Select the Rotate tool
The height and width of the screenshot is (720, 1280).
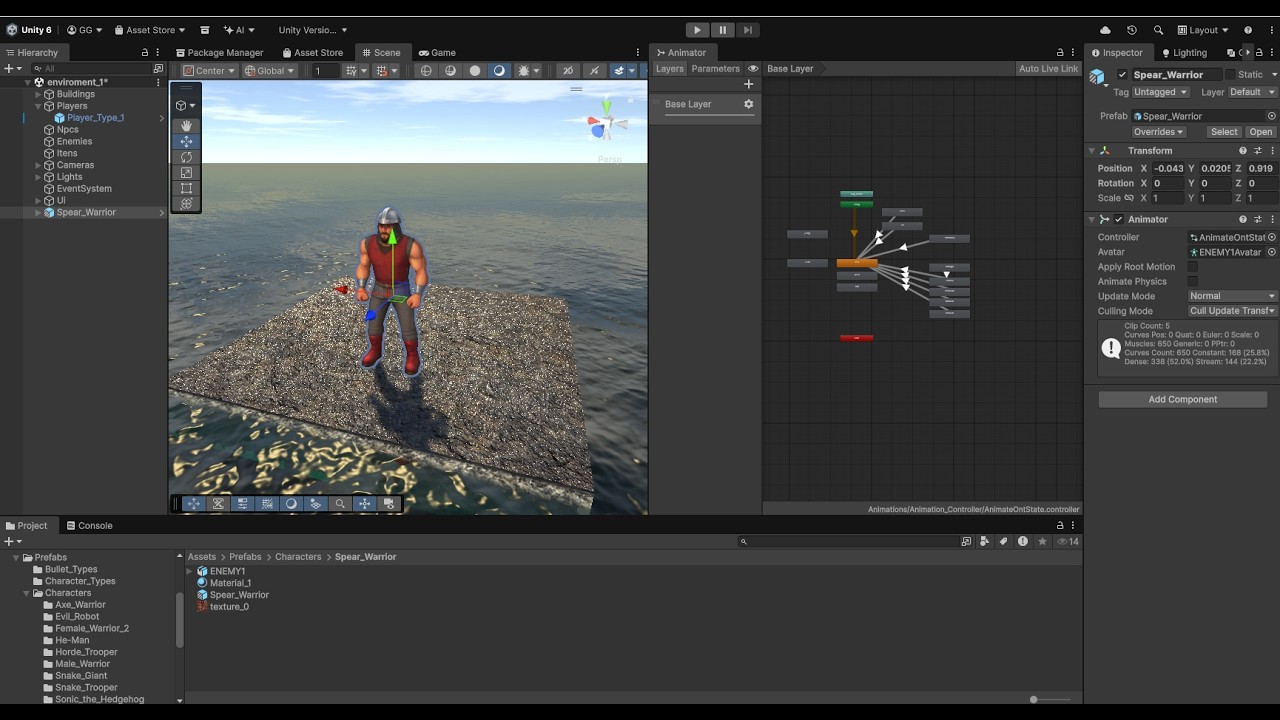coord(186,157)
